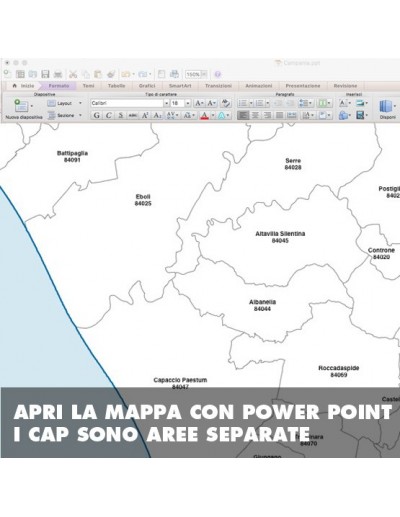The width and height of the screenshot is (400, 517).
Task: Align text left in Paragrafo group
Action: 243,115
